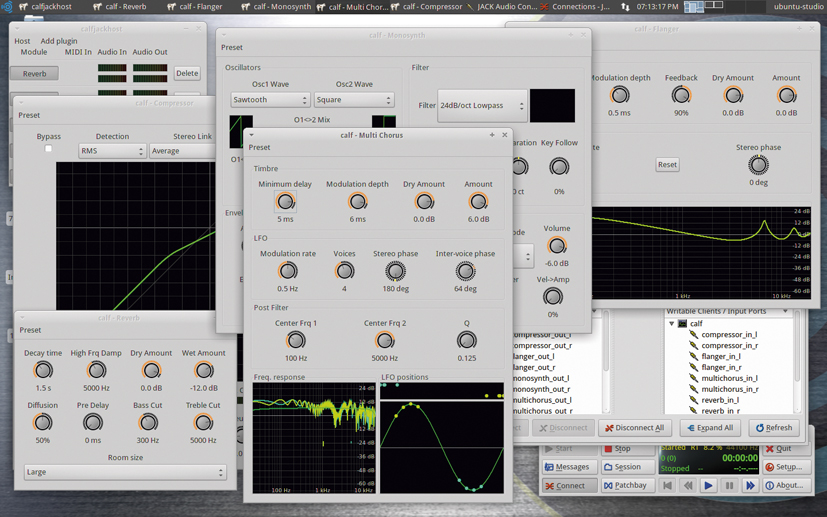This screenshot has width=827, height=517.
Task: Select multichorus_in_r port row
Action: pyautogui.click(x=730, y=389)
